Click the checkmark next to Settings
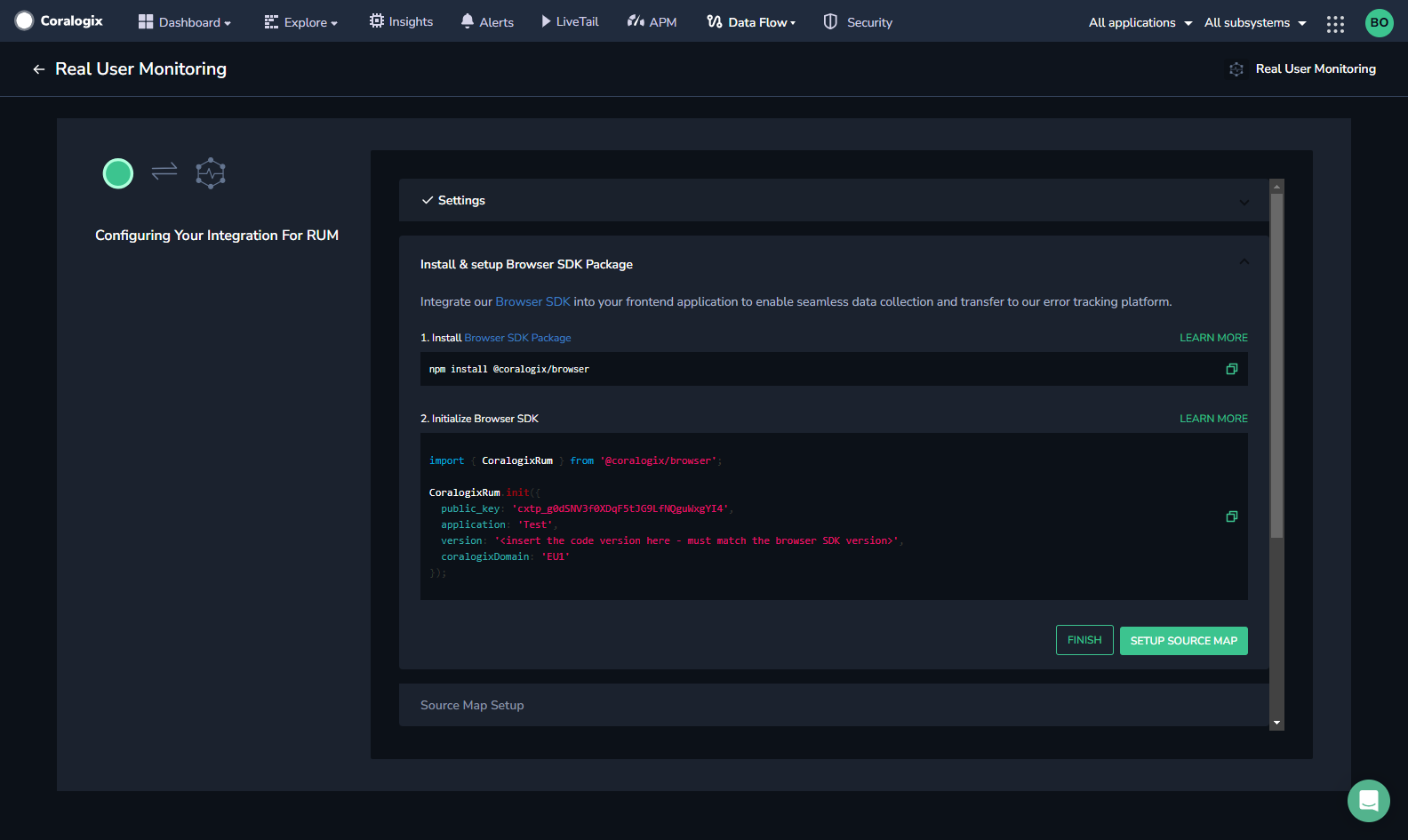Screen dimensions: 1408x840 [x=428, y=200]
